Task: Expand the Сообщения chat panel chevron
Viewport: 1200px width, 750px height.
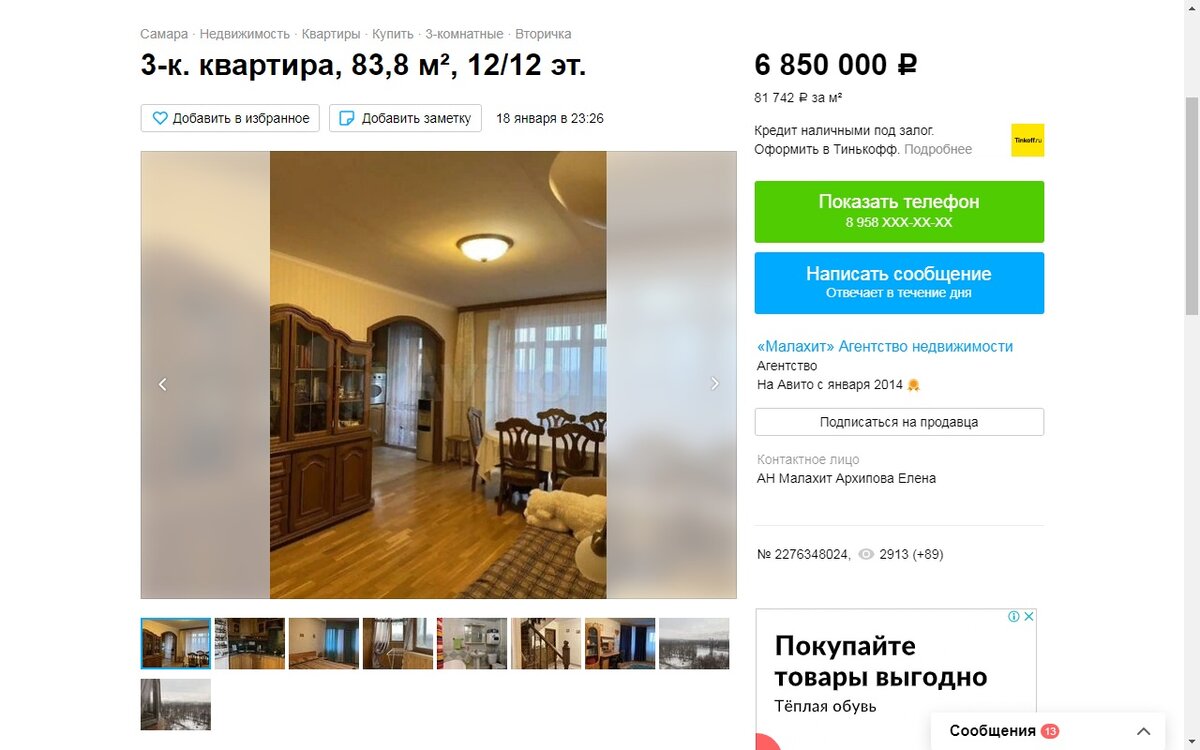Action: [x=1144, y=731]
